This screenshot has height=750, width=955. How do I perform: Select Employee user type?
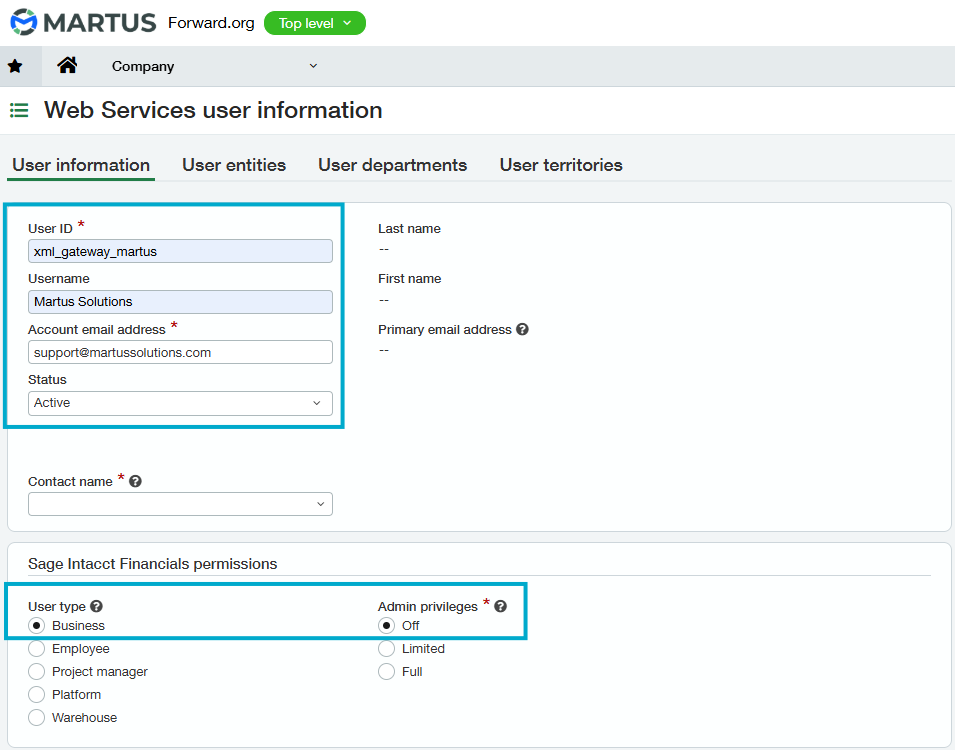coord(37,649)
